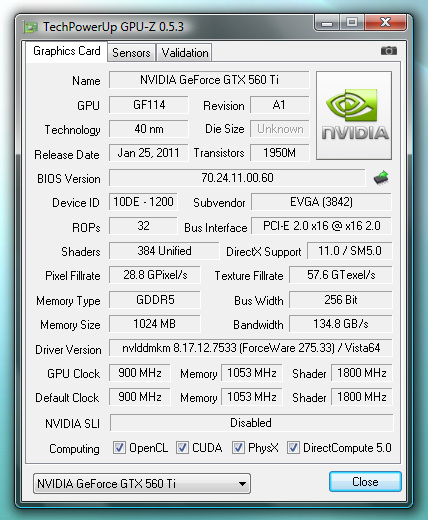Click the NVIDIA logo image

click(x=354, y=115)
